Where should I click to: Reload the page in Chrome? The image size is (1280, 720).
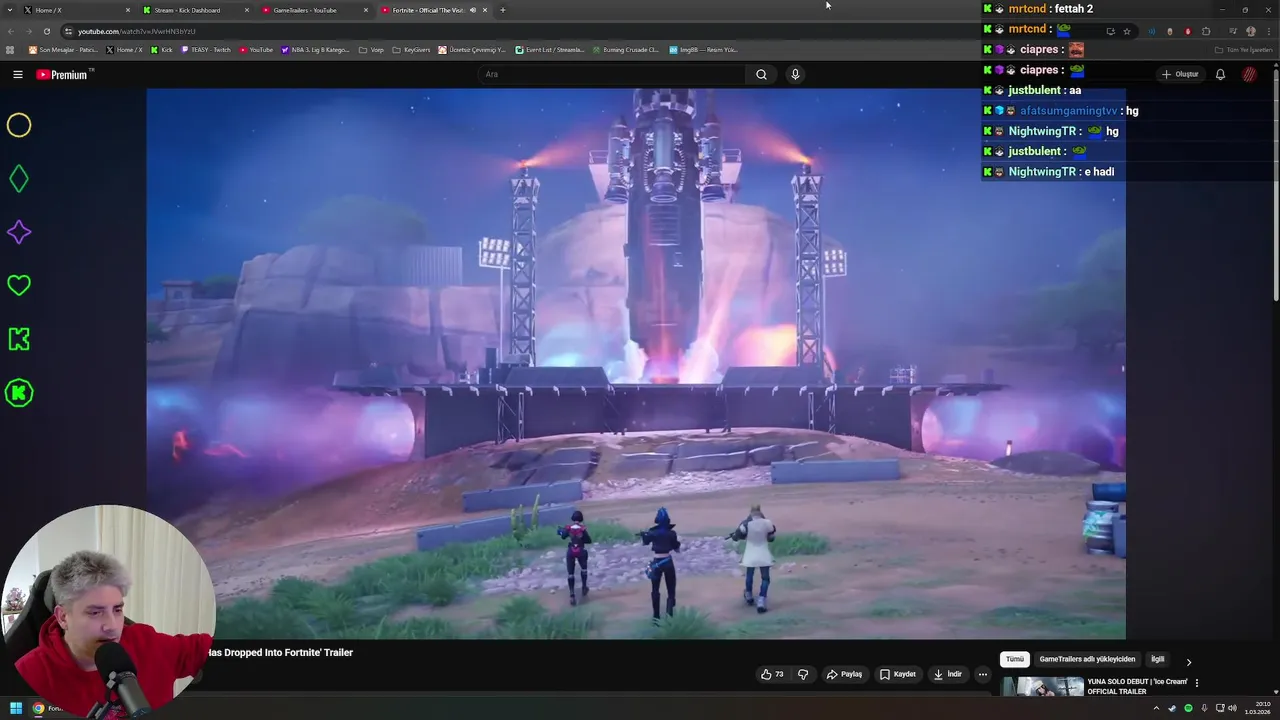[46, 31]
